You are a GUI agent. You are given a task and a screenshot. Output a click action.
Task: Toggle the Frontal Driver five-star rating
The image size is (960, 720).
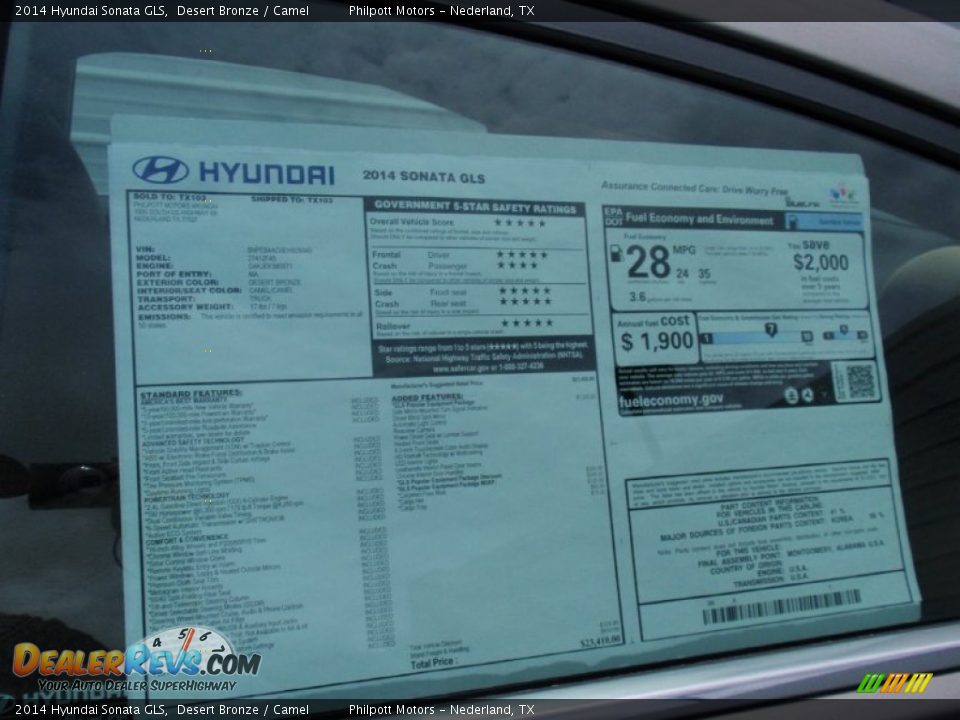tap(520, 255)
